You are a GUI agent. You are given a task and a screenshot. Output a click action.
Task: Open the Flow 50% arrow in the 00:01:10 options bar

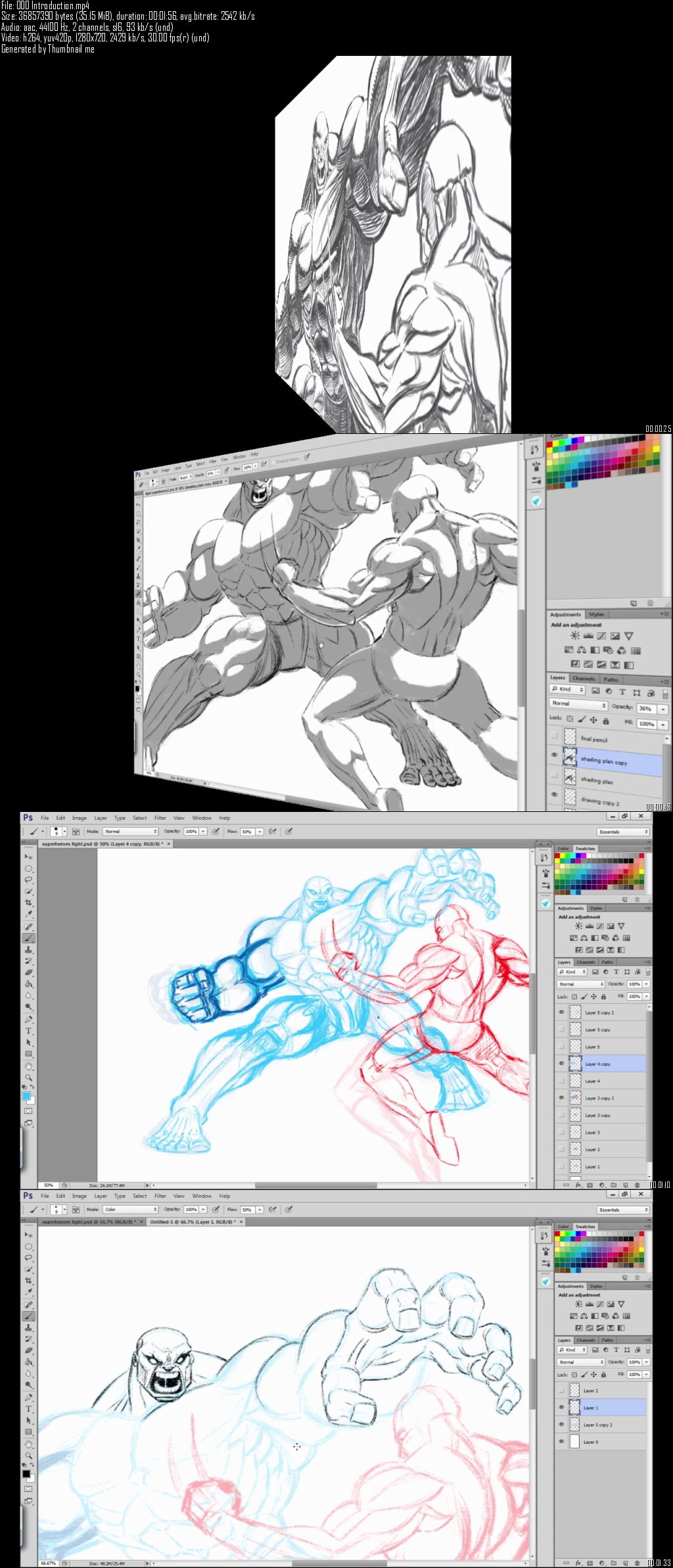pyautogui.click(x=260, y=832)
